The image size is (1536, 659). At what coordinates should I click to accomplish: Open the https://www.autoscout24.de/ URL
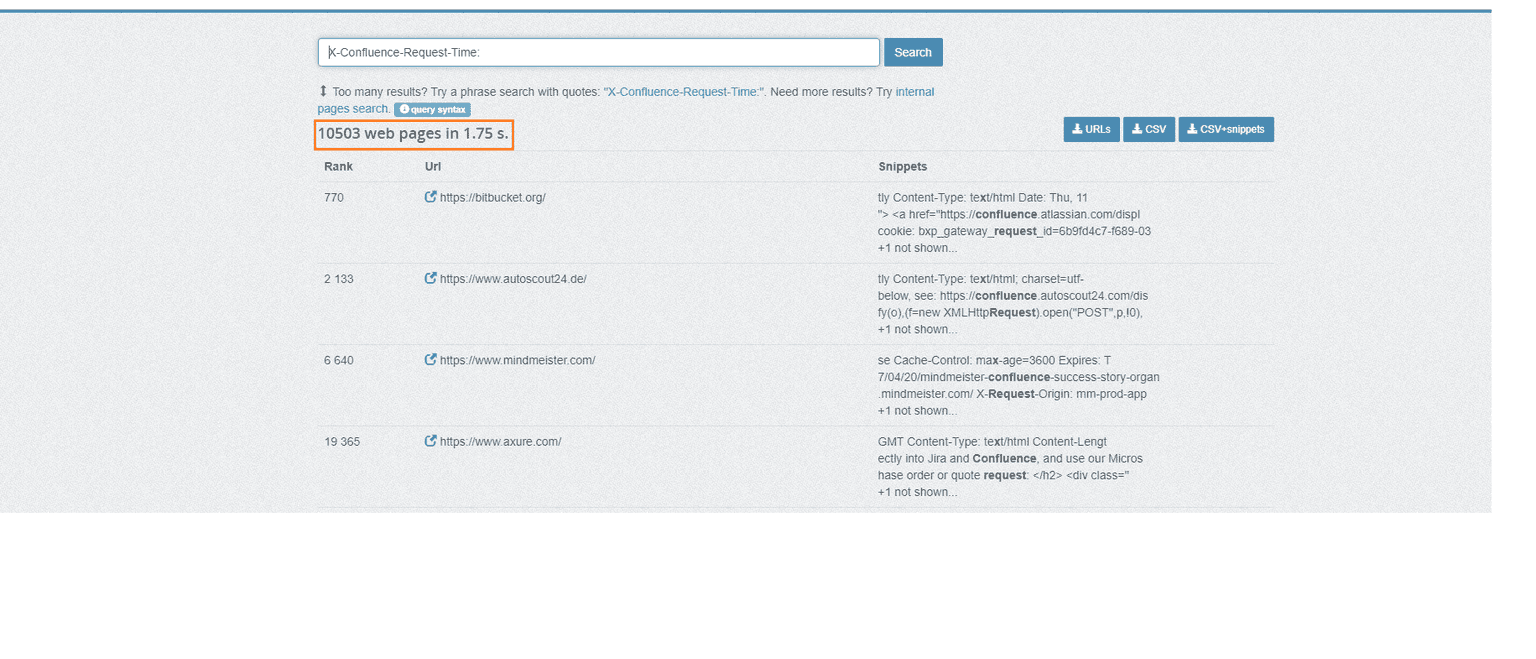click(513, 279)
